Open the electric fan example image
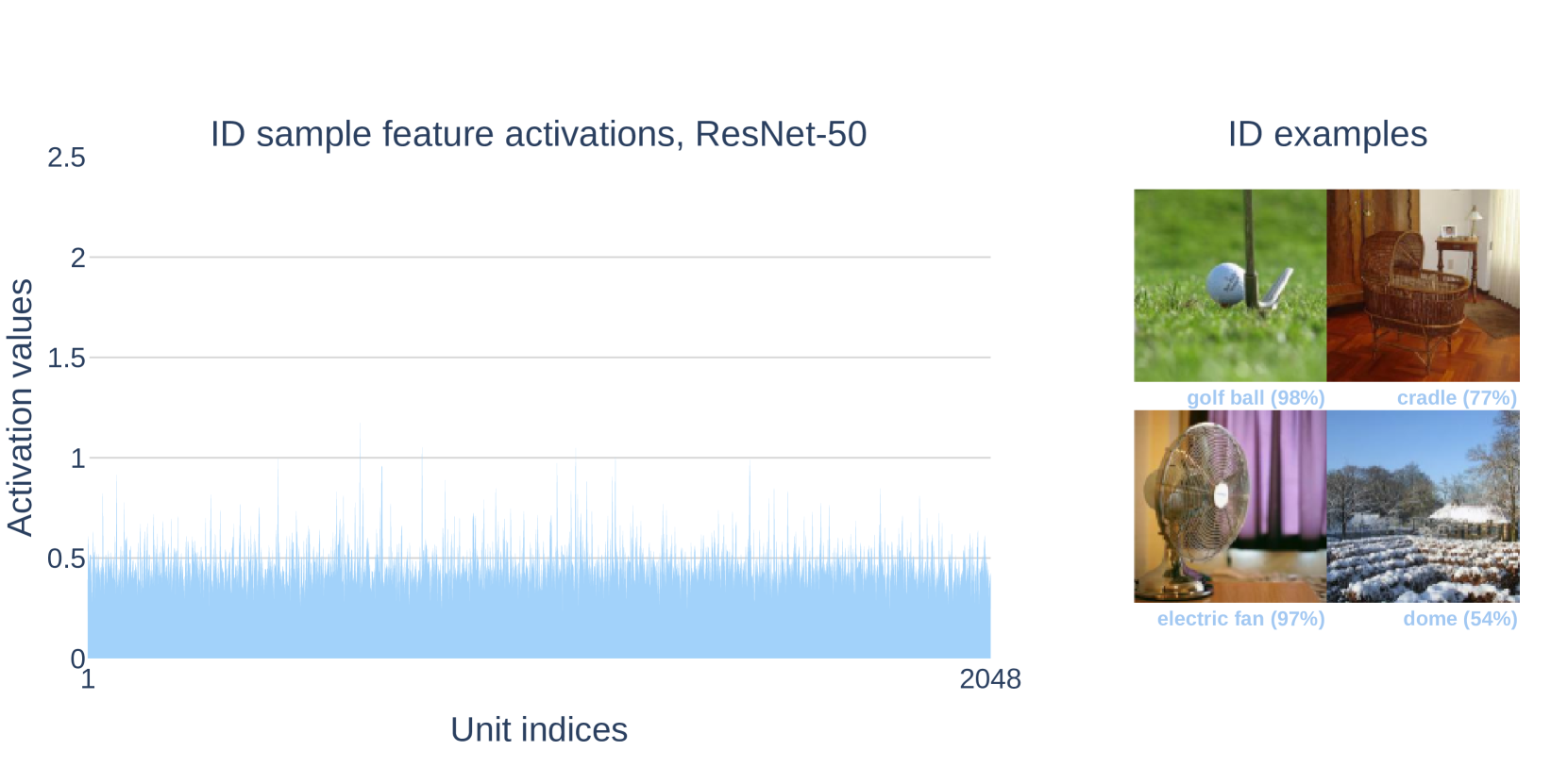1568x784 pixels. pos(1230,506)
